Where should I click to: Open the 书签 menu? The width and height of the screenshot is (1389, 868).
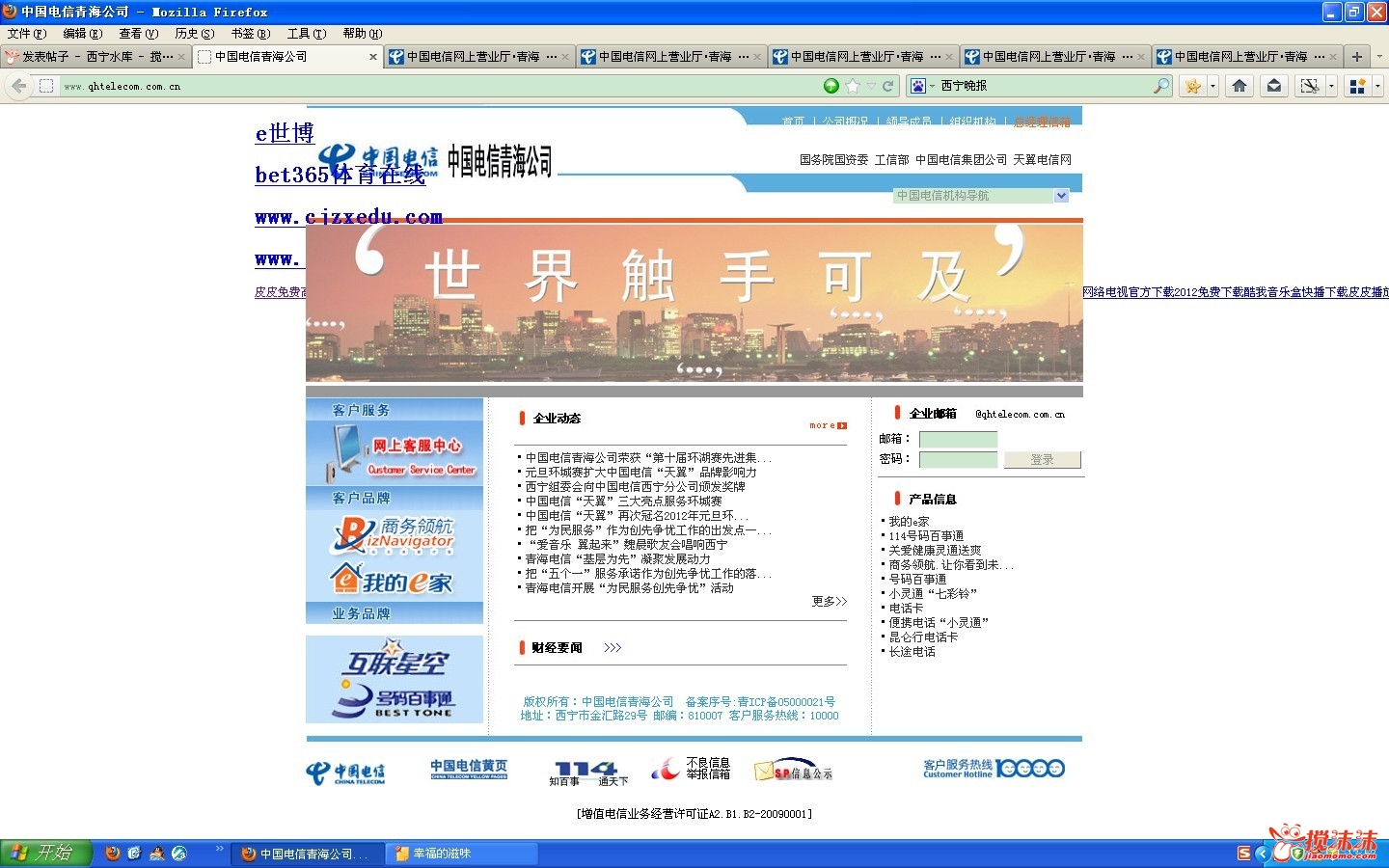[x=250, y=34]
